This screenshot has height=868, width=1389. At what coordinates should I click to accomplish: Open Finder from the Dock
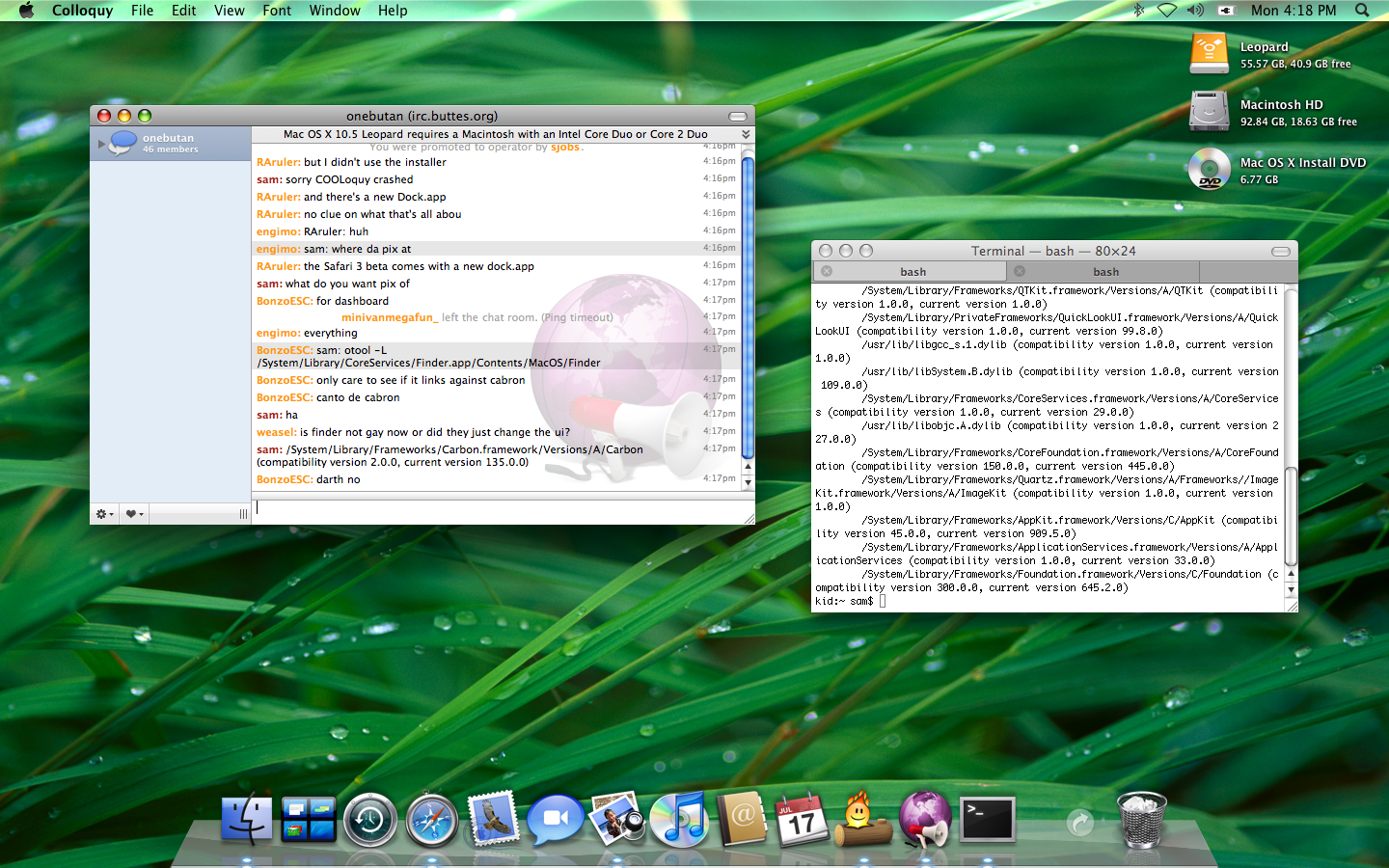[247, 819]
